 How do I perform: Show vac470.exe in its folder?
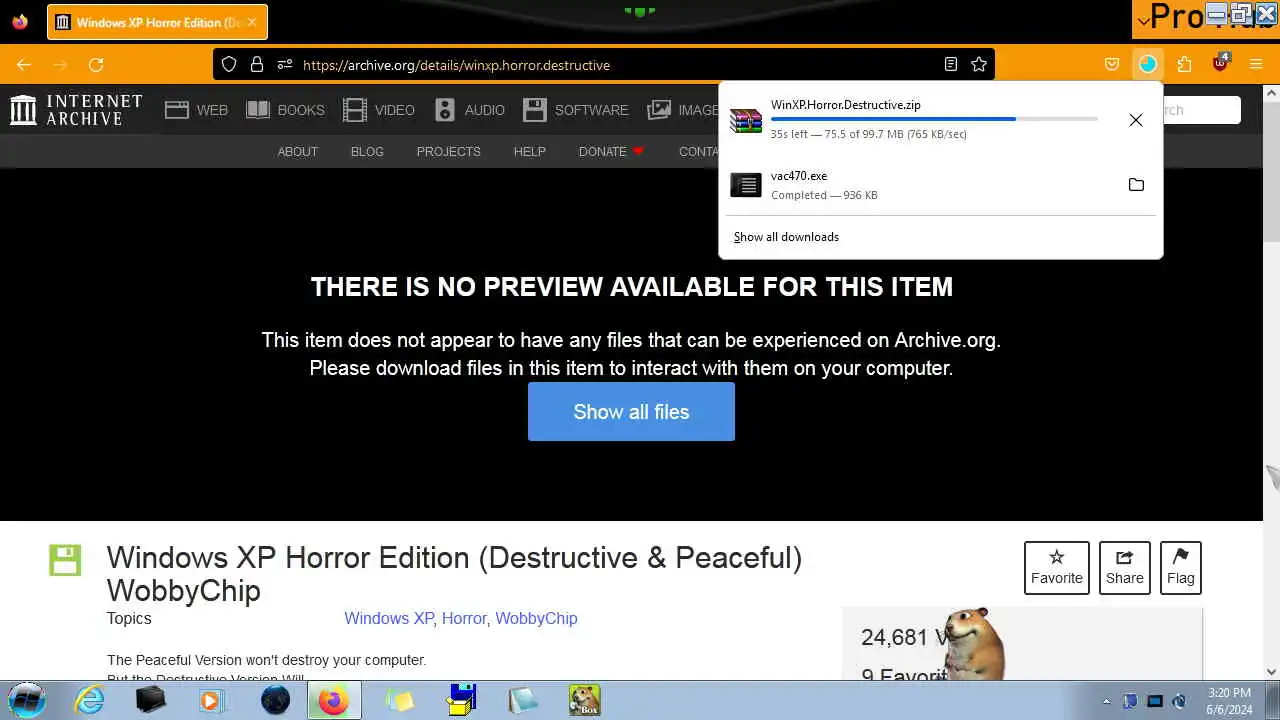1136,185
